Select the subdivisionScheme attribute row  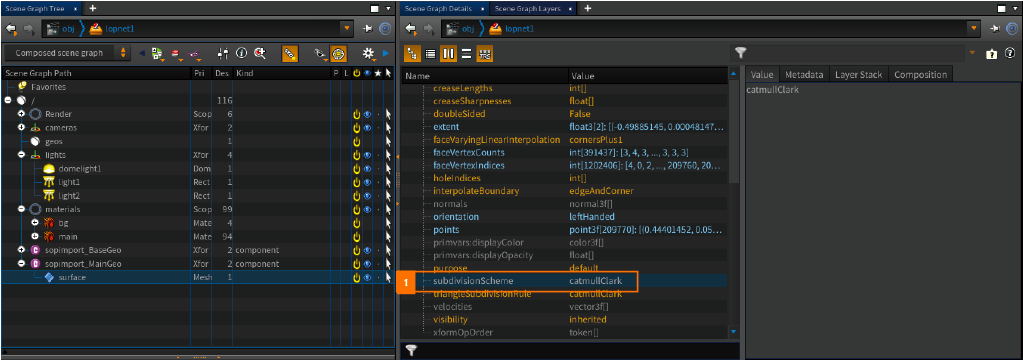[563, 280]
